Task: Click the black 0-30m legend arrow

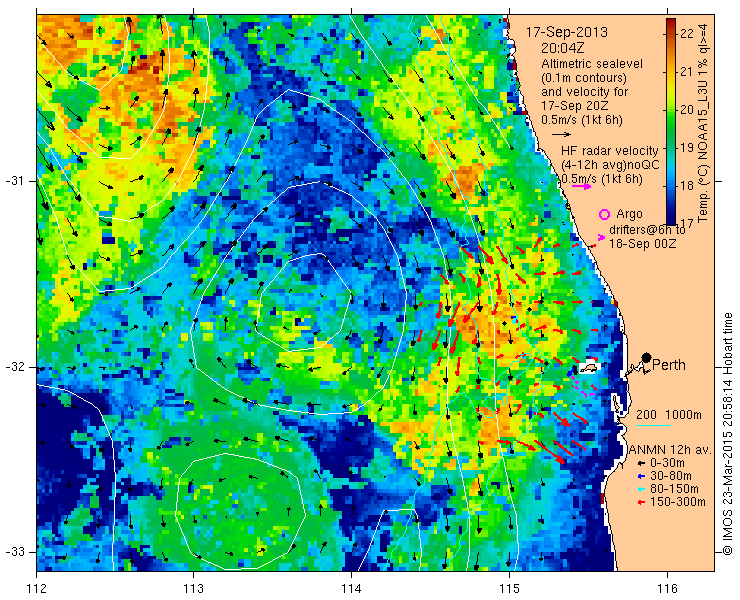Action: pyautogui.click(x=640, y=464)
